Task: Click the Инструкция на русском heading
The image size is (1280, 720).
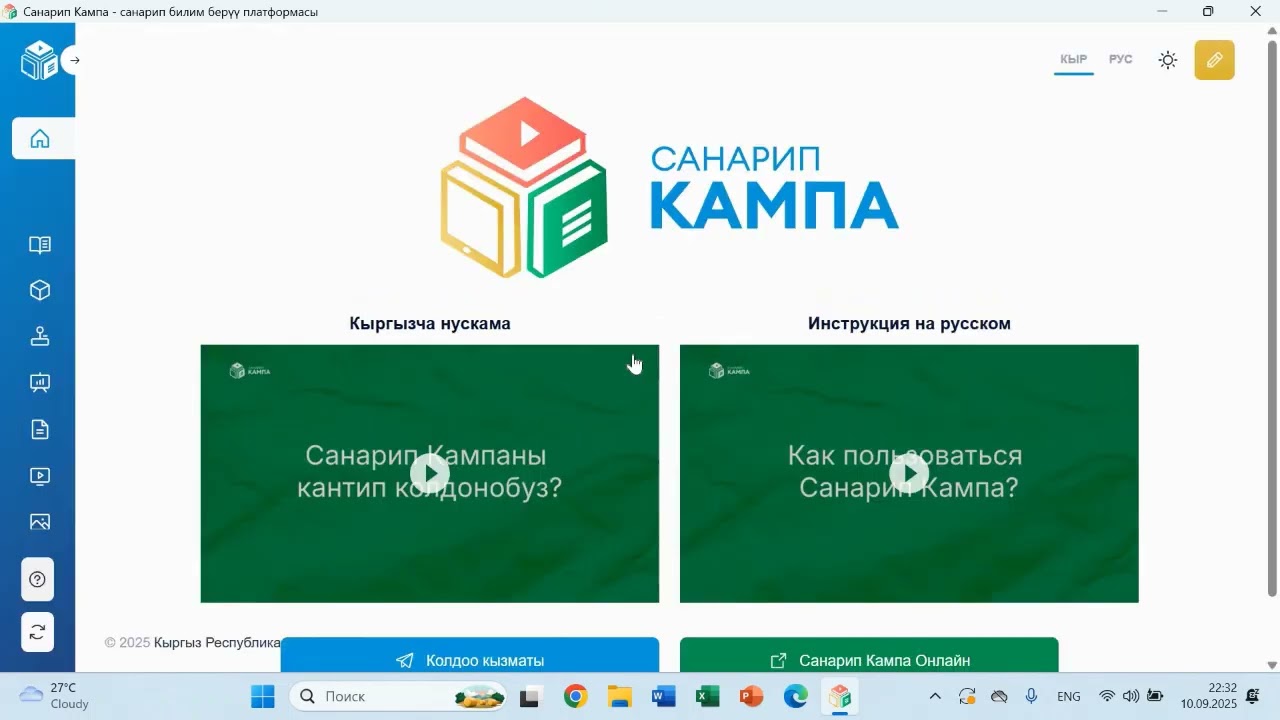Action: coord(909,323)
